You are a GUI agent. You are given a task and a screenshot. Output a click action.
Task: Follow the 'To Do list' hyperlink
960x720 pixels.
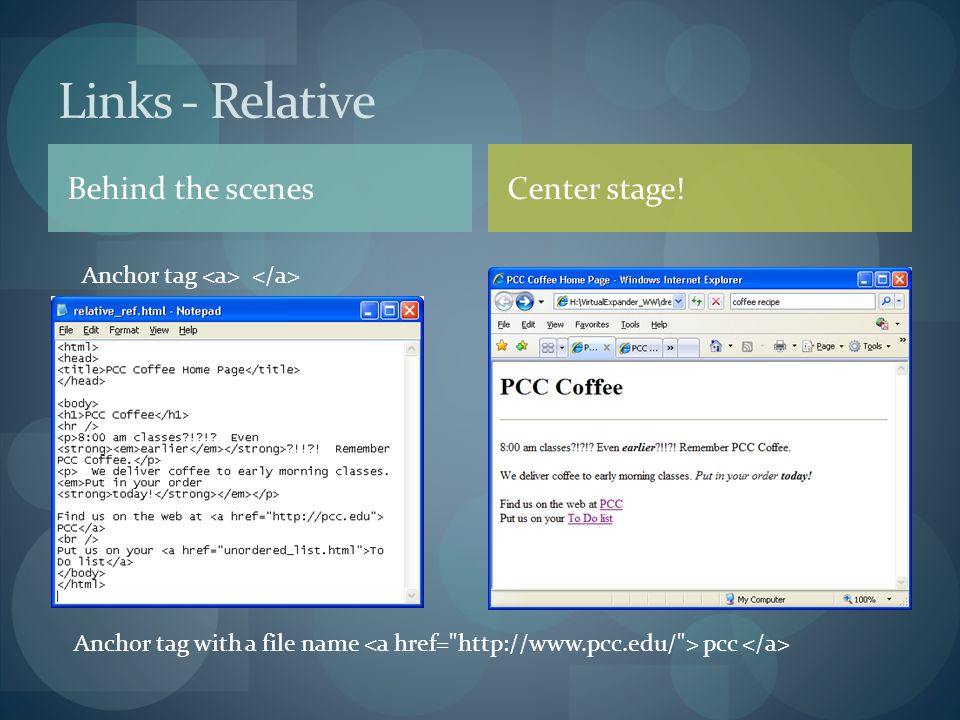590,518
